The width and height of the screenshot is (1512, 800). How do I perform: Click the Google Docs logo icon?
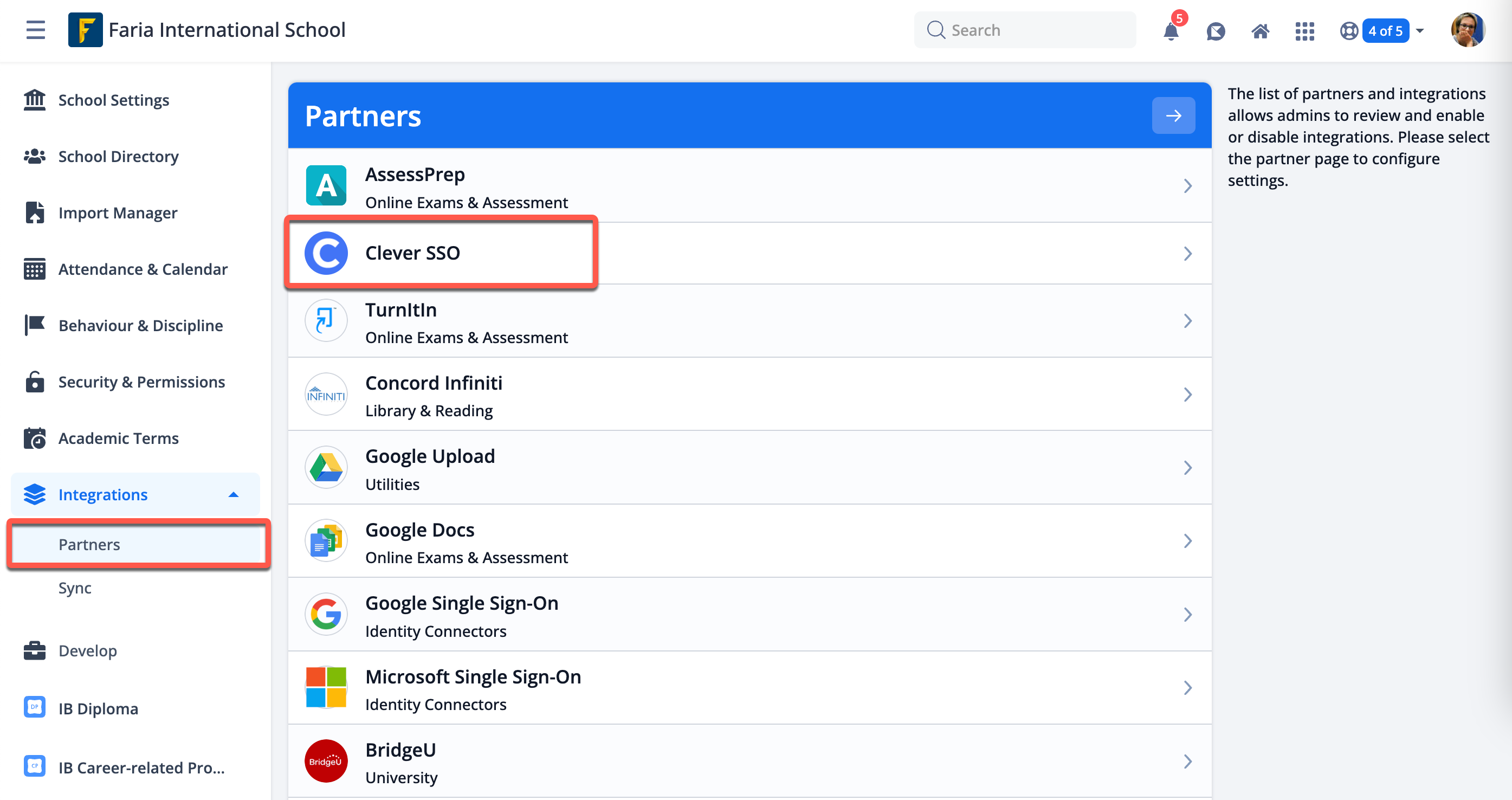point(326,540)
